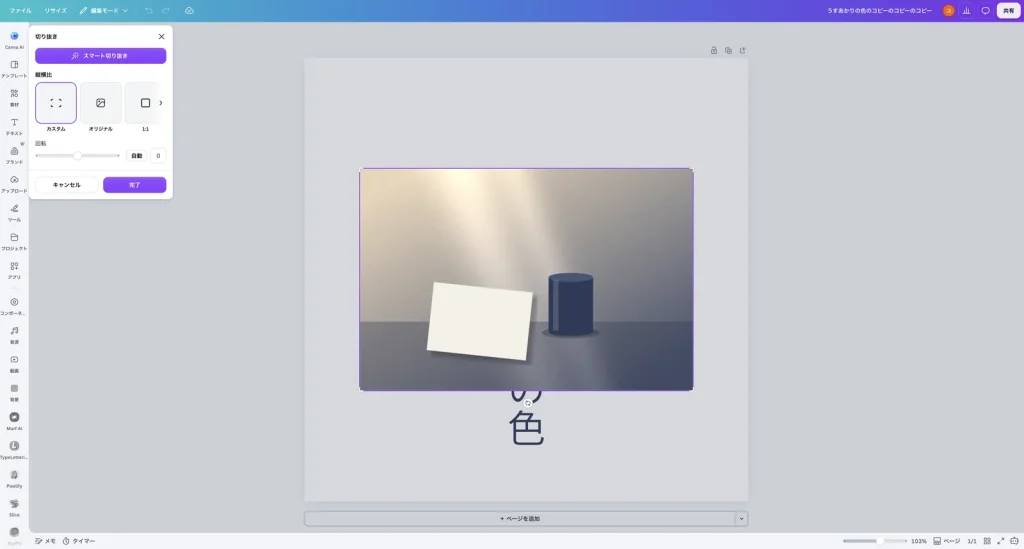Open the リサイズ (Resize) menu

56,10
